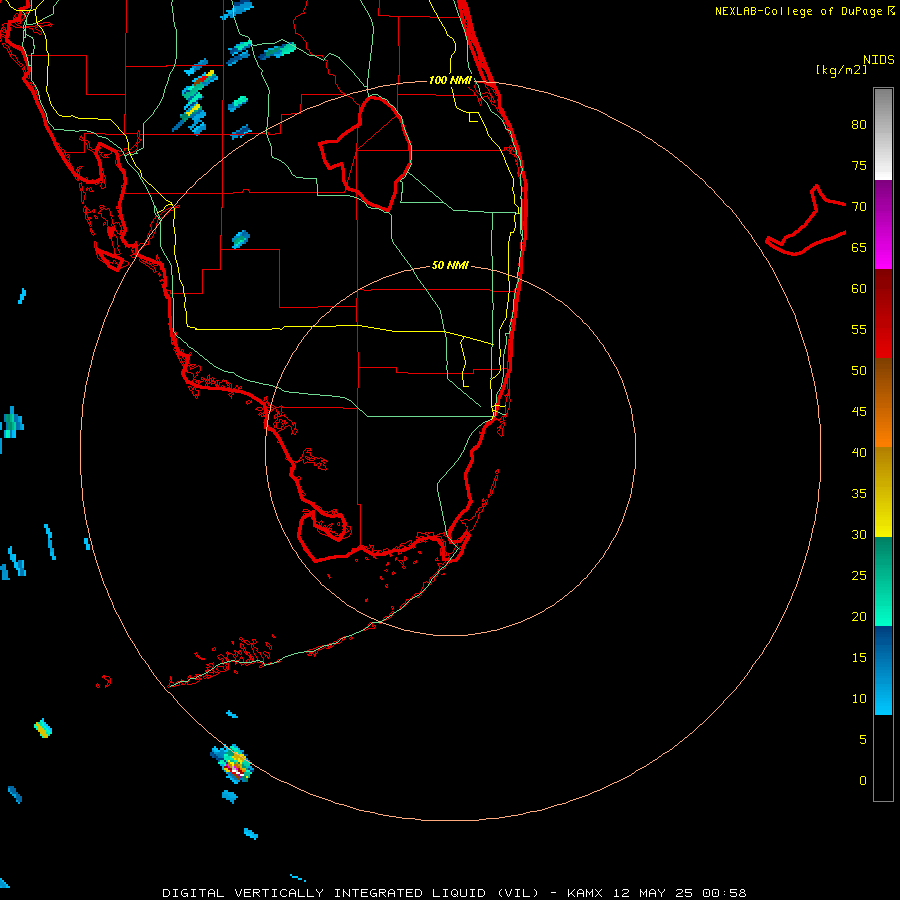
Task: Click the legend value 40
Action: [859, 452]
